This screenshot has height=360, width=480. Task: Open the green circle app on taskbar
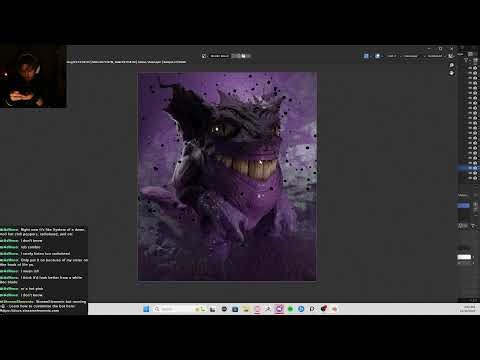click(x=290, y=309)
